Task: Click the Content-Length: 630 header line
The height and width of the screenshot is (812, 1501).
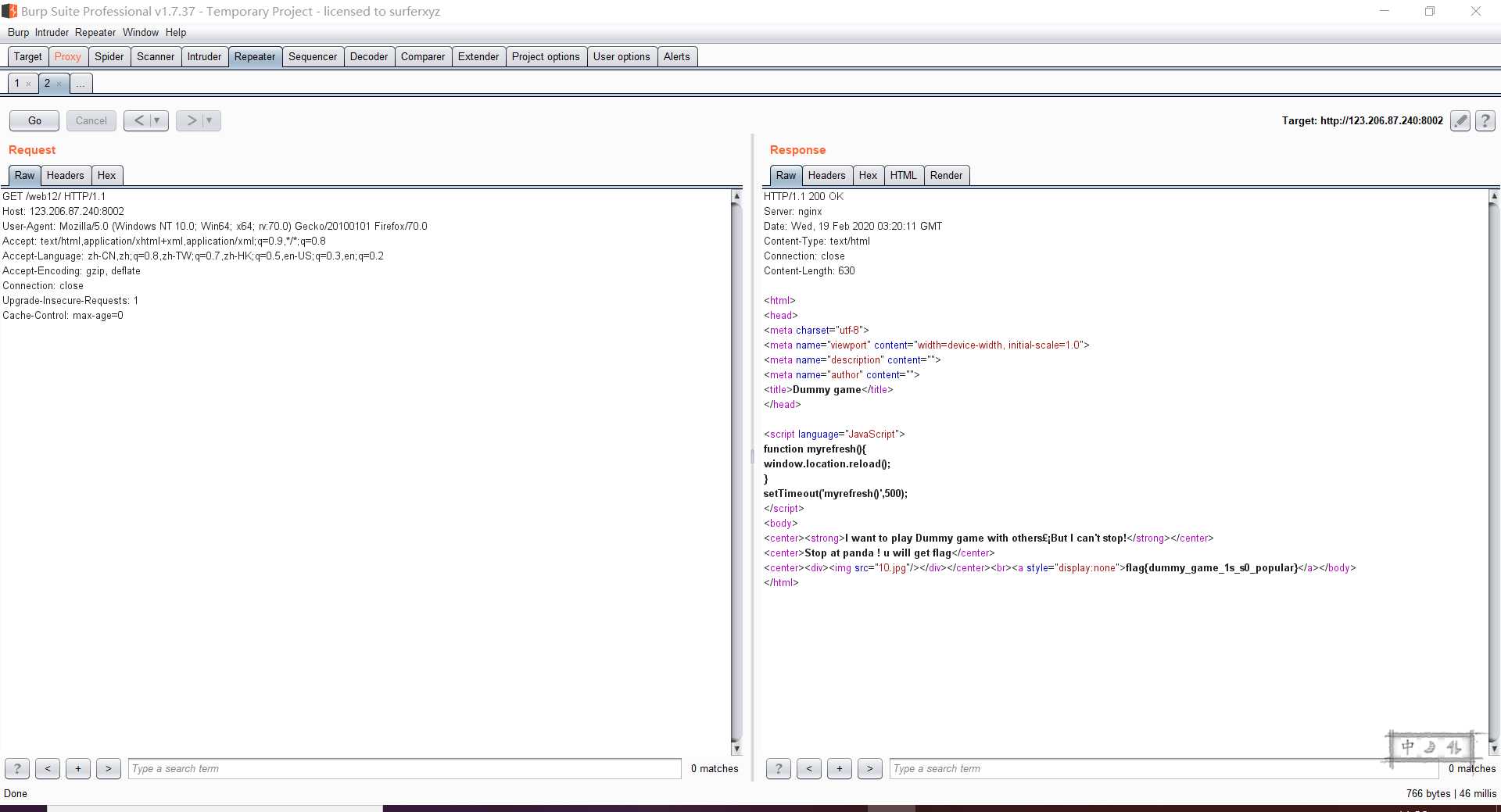Action: click(x=809, y=270)
